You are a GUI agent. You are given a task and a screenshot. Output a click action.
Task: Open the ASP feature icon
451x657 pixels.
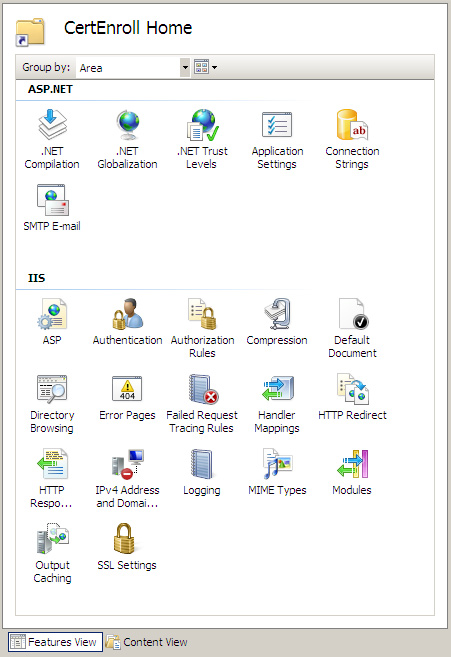click(x=52, y=321)
